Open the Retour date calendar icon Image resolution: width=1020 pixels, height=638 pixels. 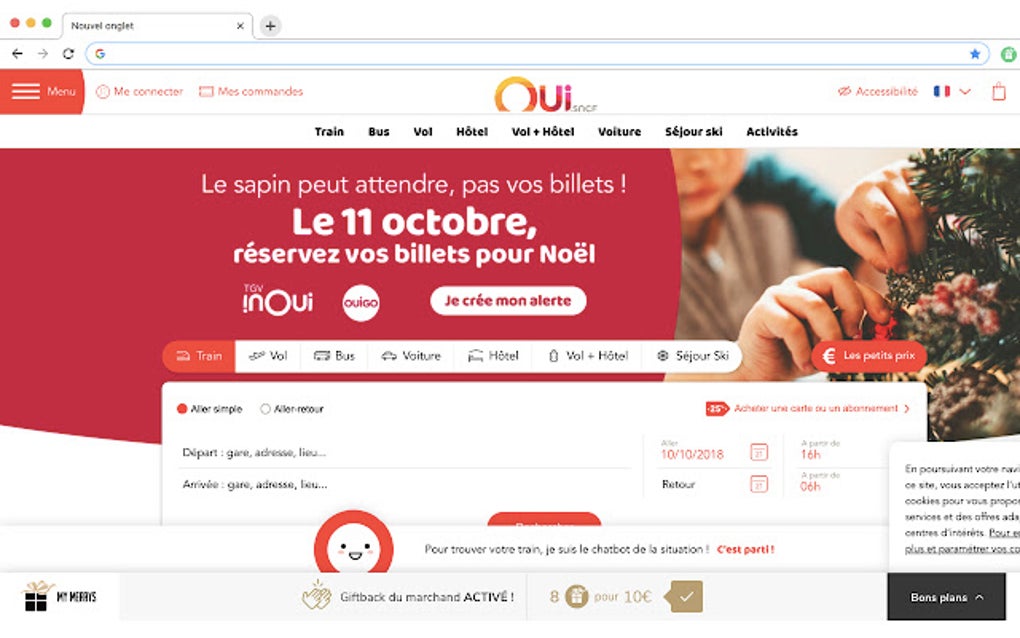[758, 484]
